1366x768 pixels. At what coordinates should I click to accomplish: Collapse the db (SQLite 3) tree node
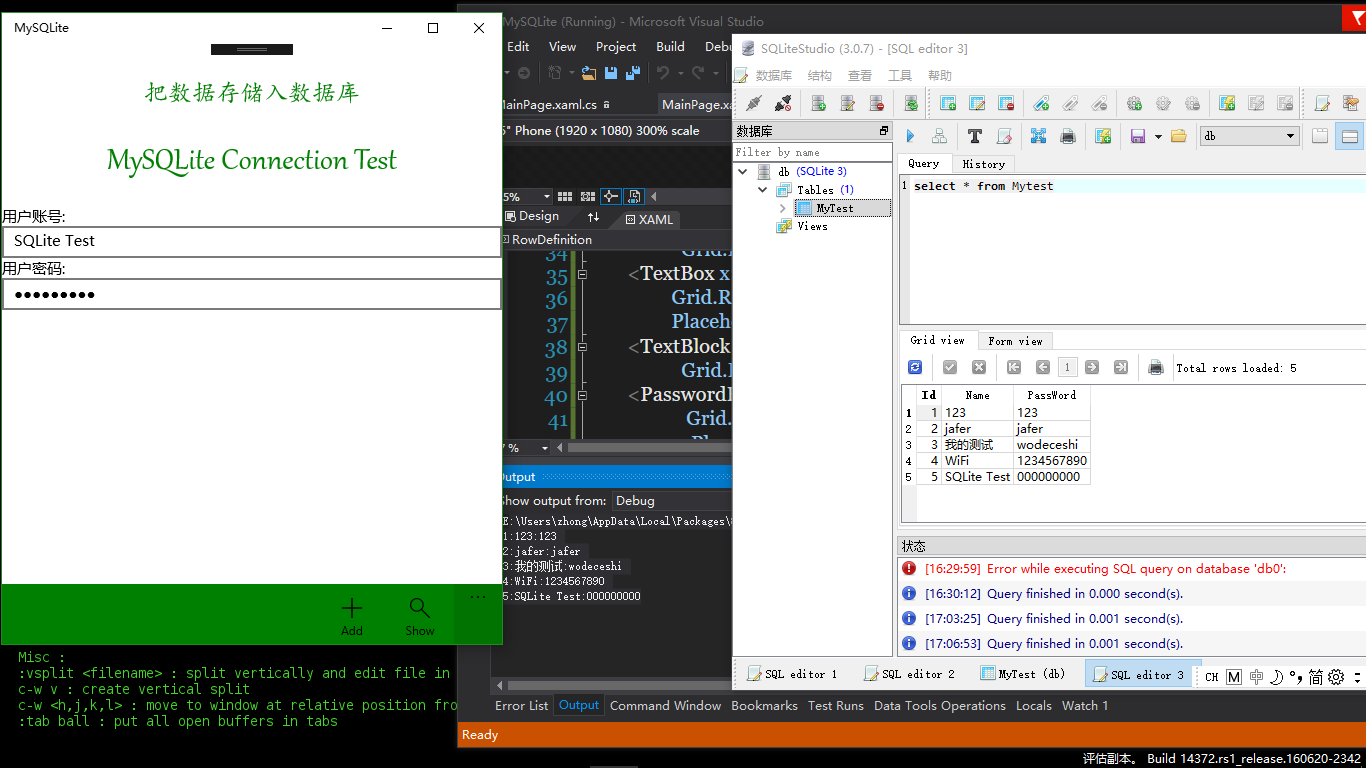[x=743, y=171]
